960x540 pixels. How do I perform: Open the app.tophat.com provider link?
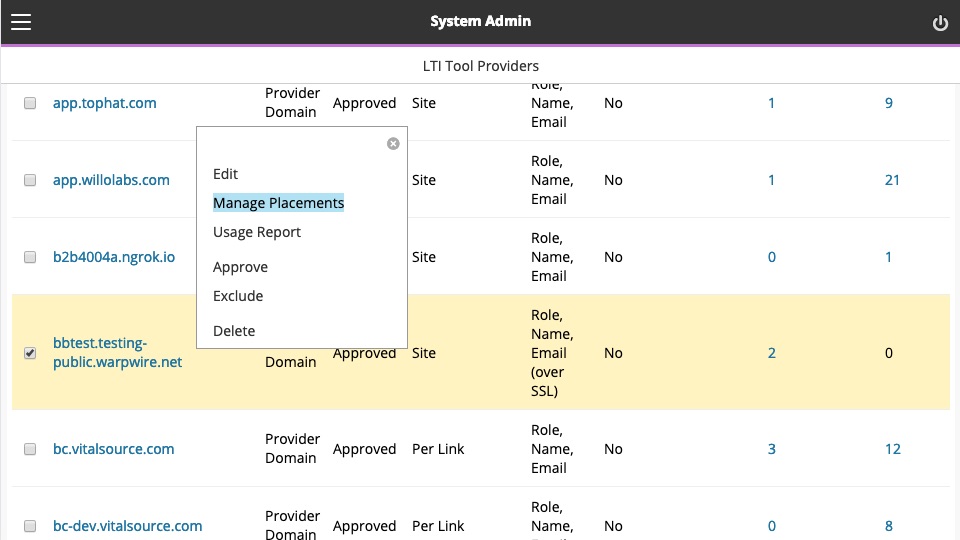click(105, 103)
